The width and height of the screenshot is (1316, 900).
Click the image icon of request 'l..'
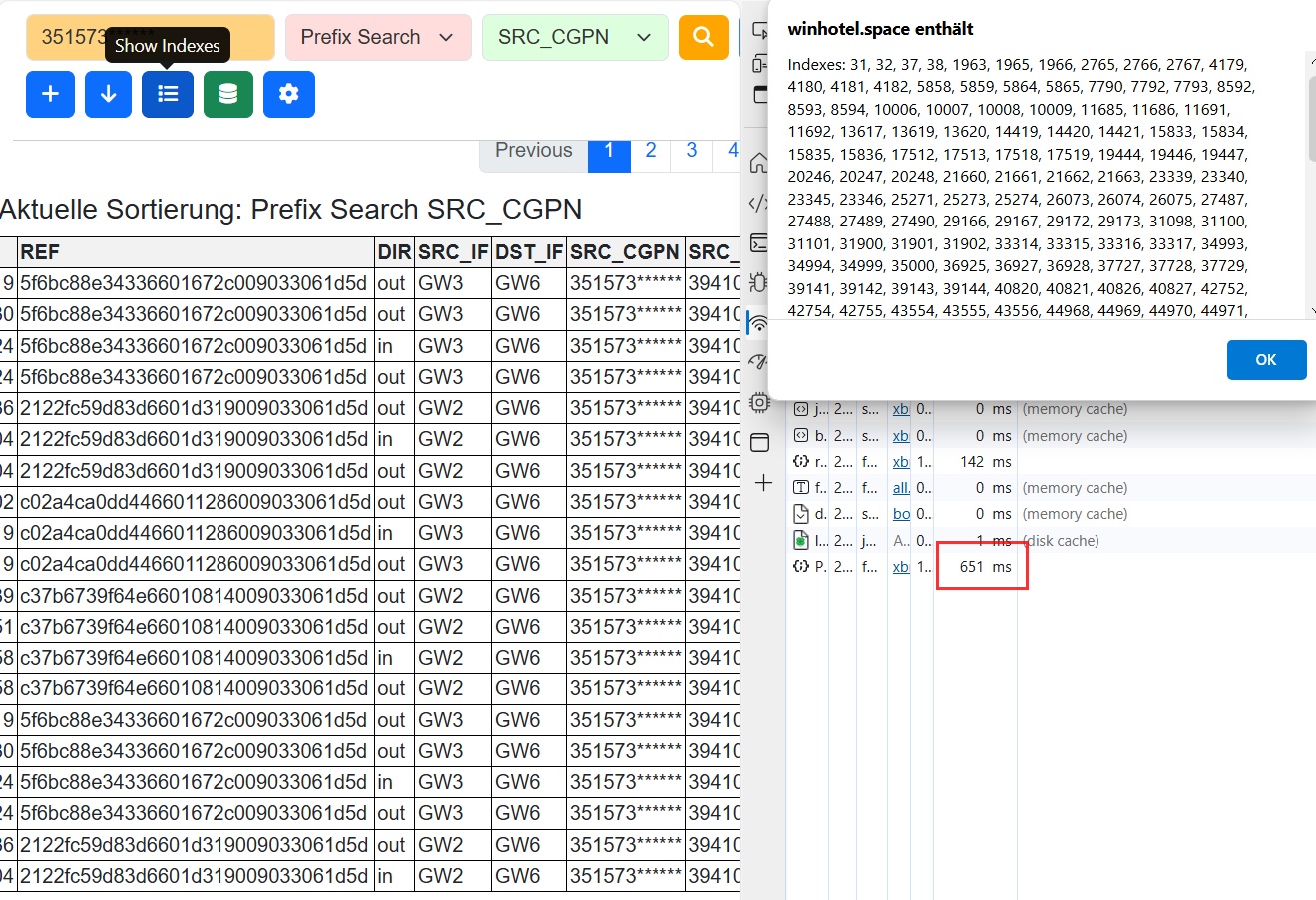tap(800, 540)
